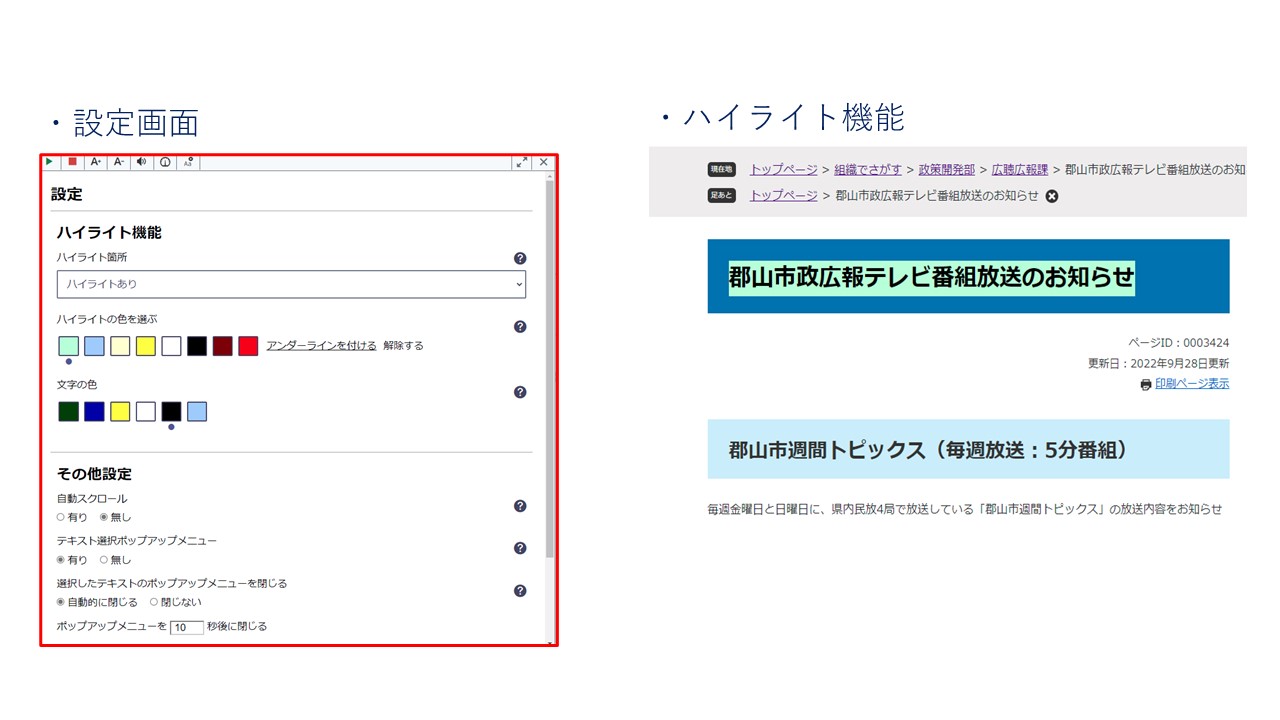Image resolution: width=1280 pixels, height=720 pixels.
Task: Decrease text size with A- icon
Action: click(x=119, y=162)
